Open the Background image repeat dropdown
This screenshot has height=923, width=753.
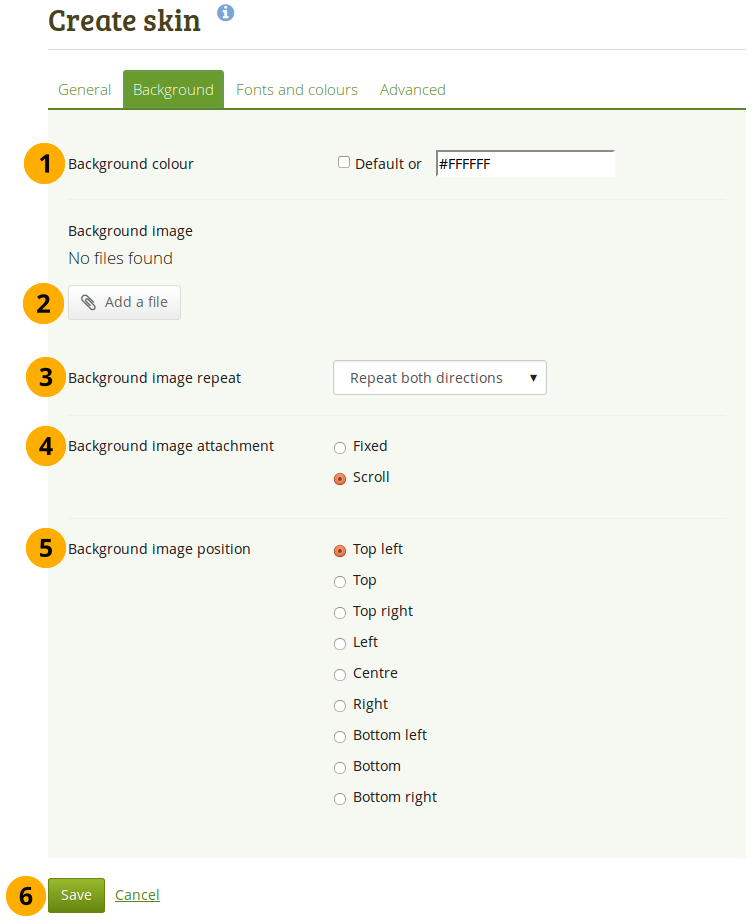[x=439, y=378]
